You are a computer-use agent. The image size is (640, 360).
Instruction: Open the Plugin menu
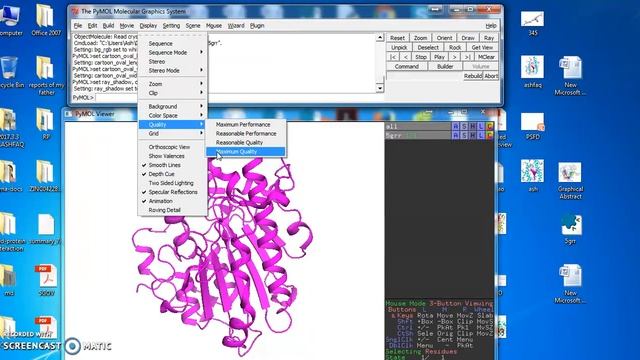point(257,25)
